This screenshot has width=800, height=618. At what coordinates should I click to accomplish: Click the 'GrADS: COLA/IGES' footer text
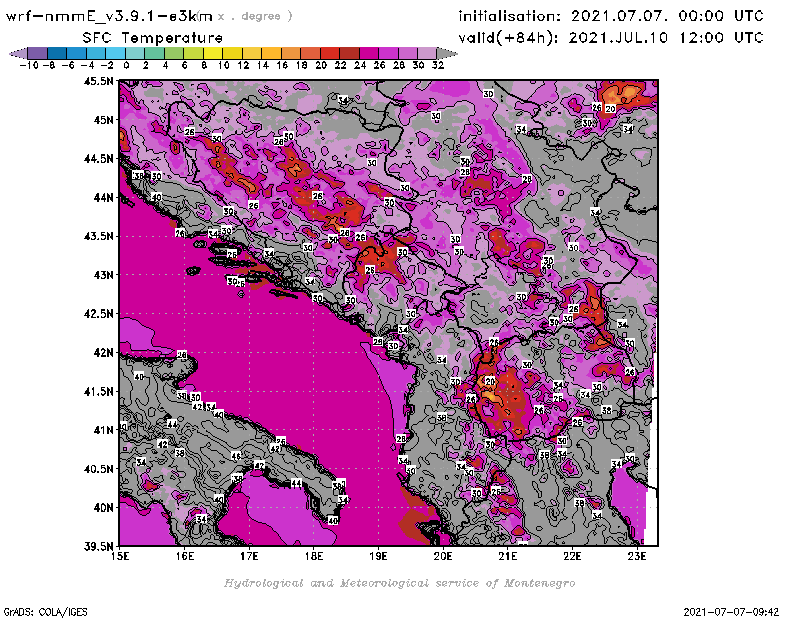pos(45,612)
